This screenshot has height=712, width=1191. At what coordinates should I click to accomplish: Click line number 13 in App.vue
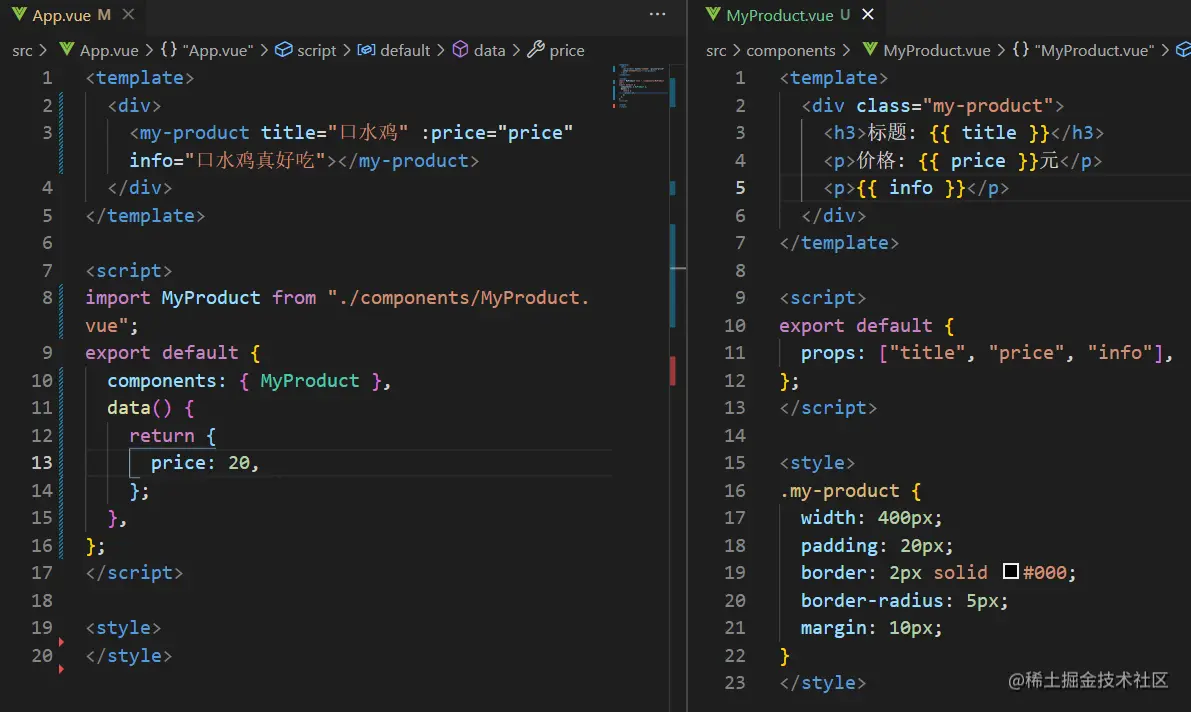click(x=42, y=463)
